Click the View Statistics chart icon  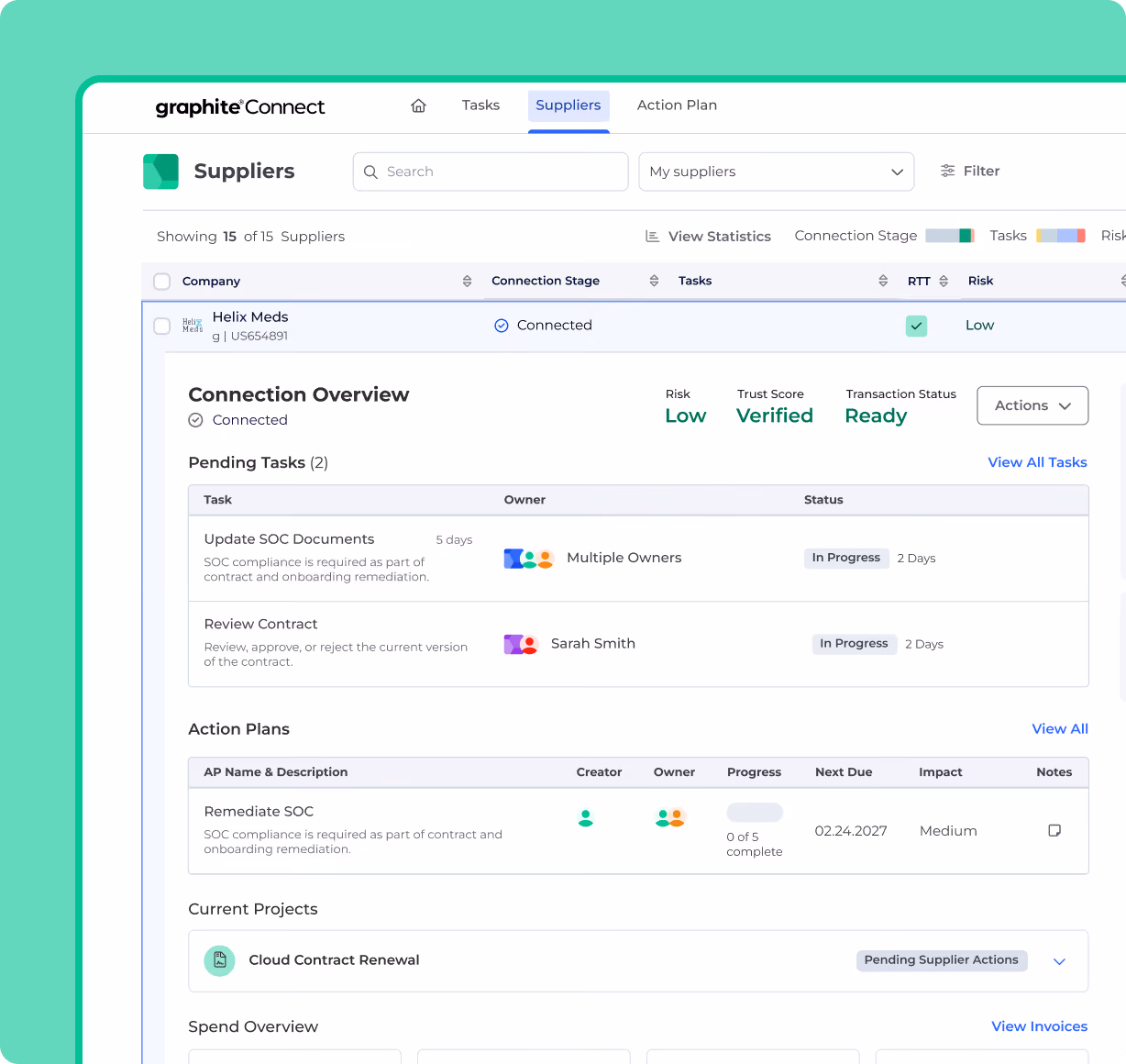coord(652,237)
